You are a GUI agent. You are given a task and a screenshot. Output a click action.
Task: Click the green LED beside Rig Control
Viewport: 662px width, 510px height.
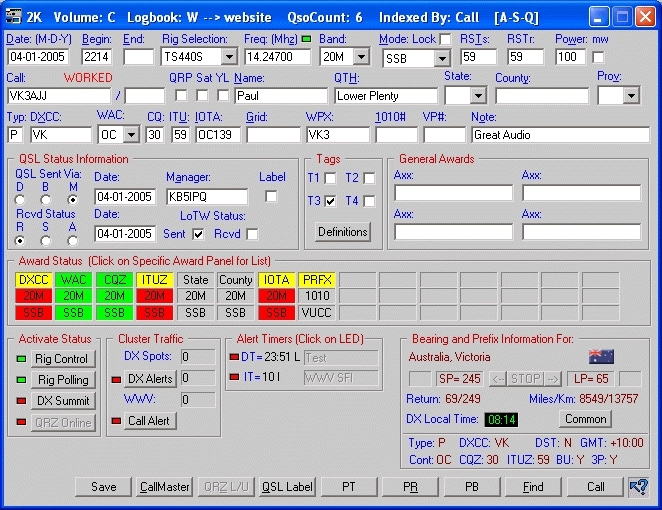pyautogui.click(x=21, y=359)
